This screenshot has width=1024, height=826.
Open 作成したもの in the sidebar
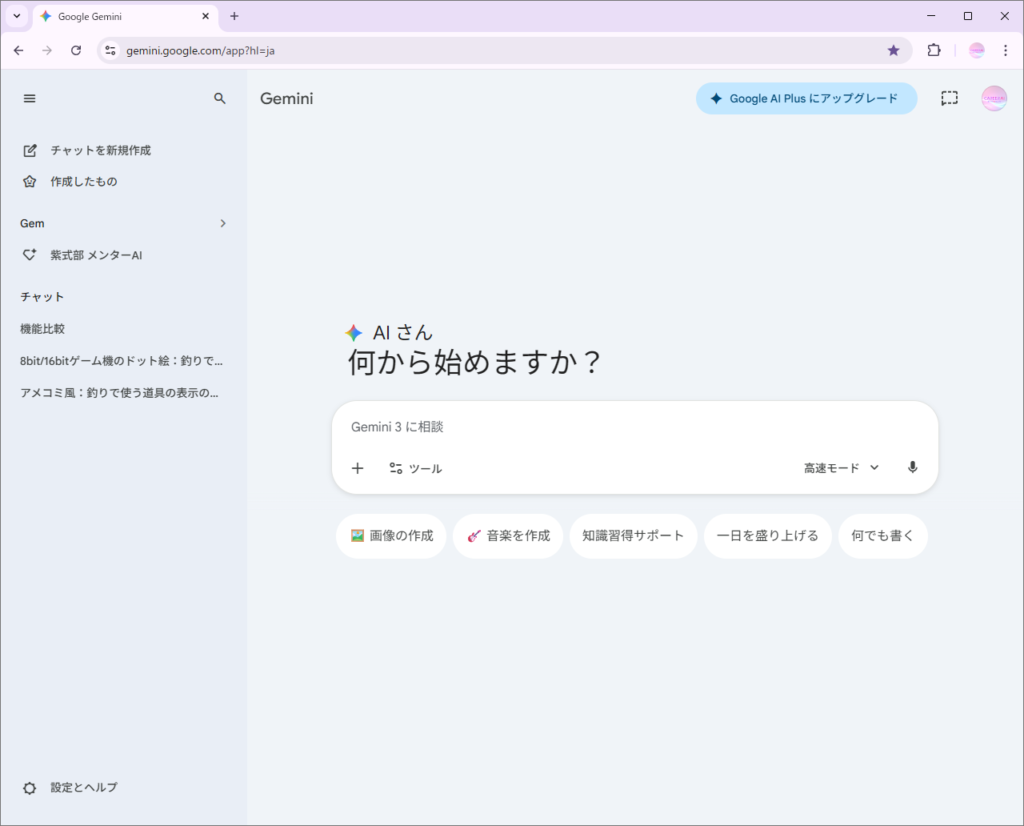pyautogui.click(x=83, y=182)
